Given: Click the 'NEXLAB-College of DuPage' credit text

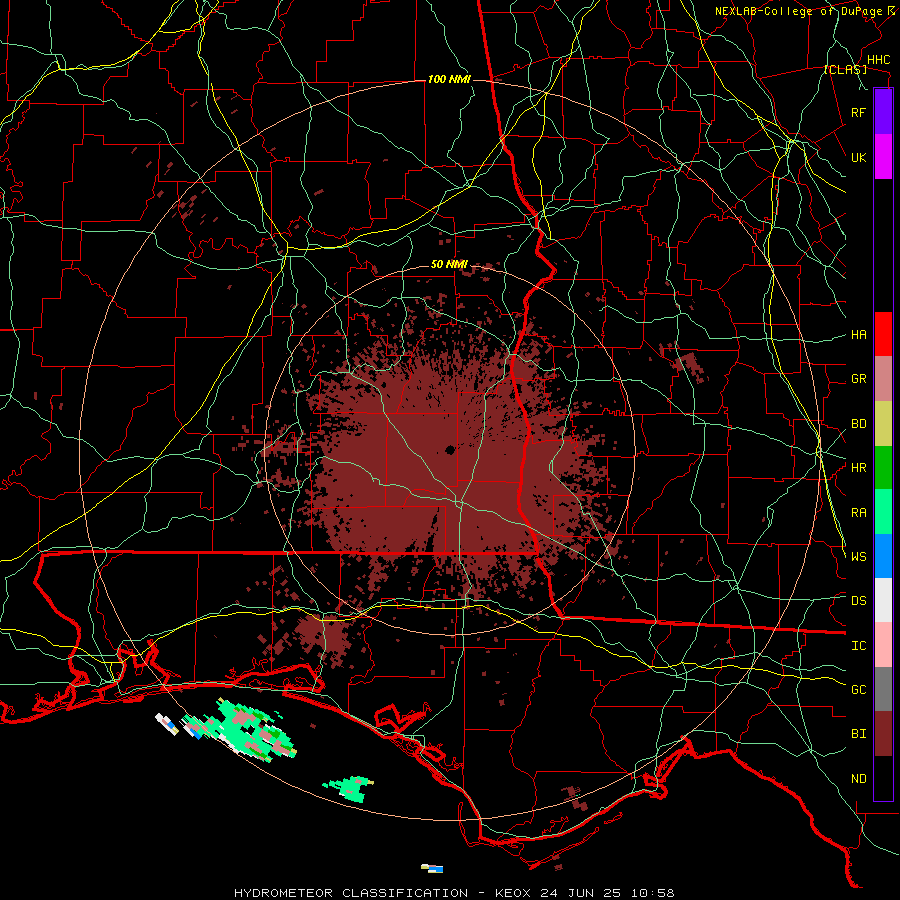Looking at the screenshot, I should [800, 11].
